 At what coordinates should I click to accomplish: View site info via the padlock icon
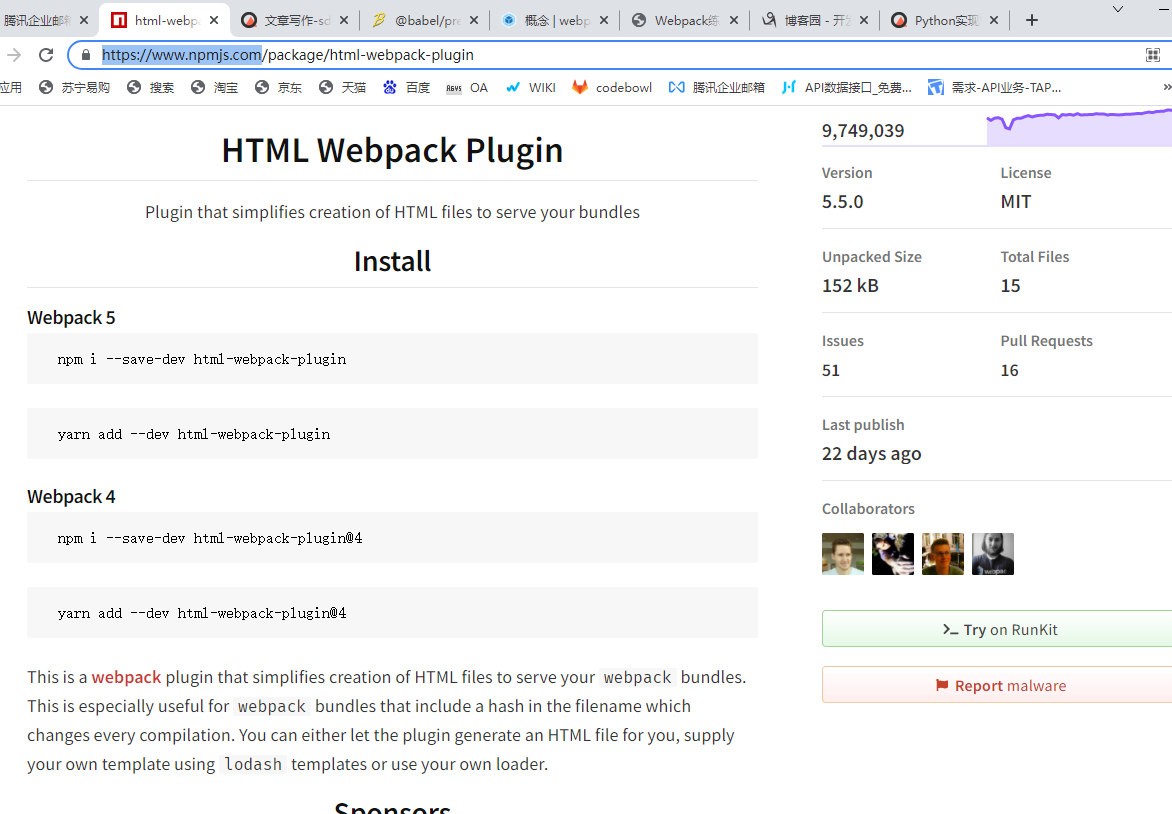click(x=86, y=55)
